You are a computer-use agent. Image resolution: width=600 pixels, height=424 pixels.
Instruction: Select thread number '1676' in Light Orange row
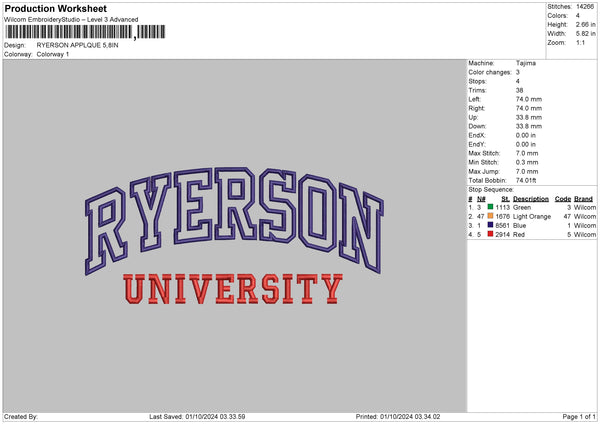tap(502, 217)
